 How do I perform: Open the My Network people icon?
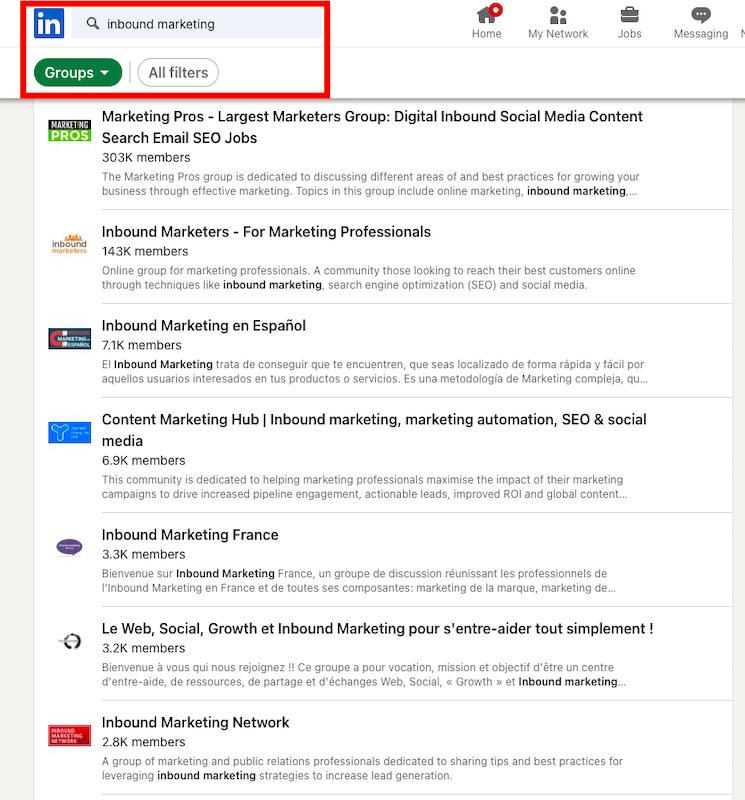pyautogui.click(x=558, y=15)
